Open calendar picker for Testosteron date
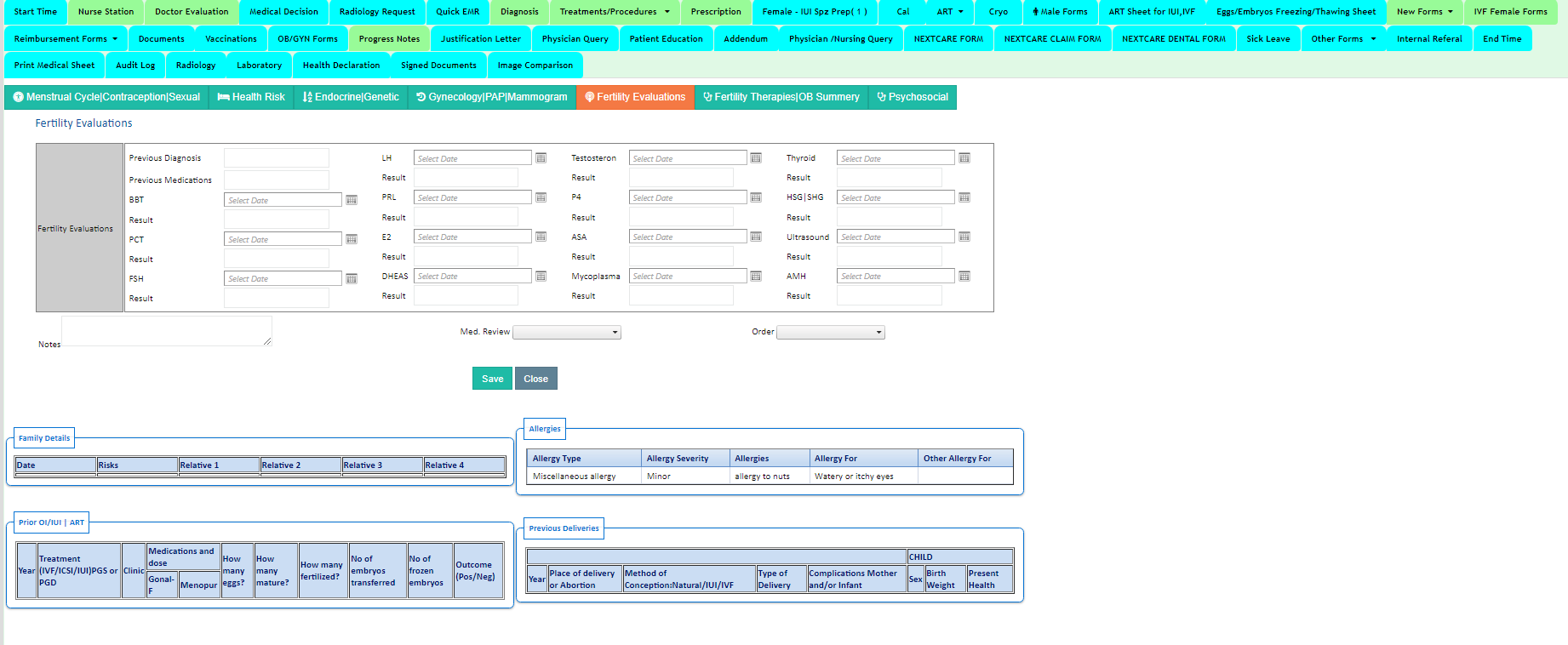1568x645 pixels. pos(756,157)
